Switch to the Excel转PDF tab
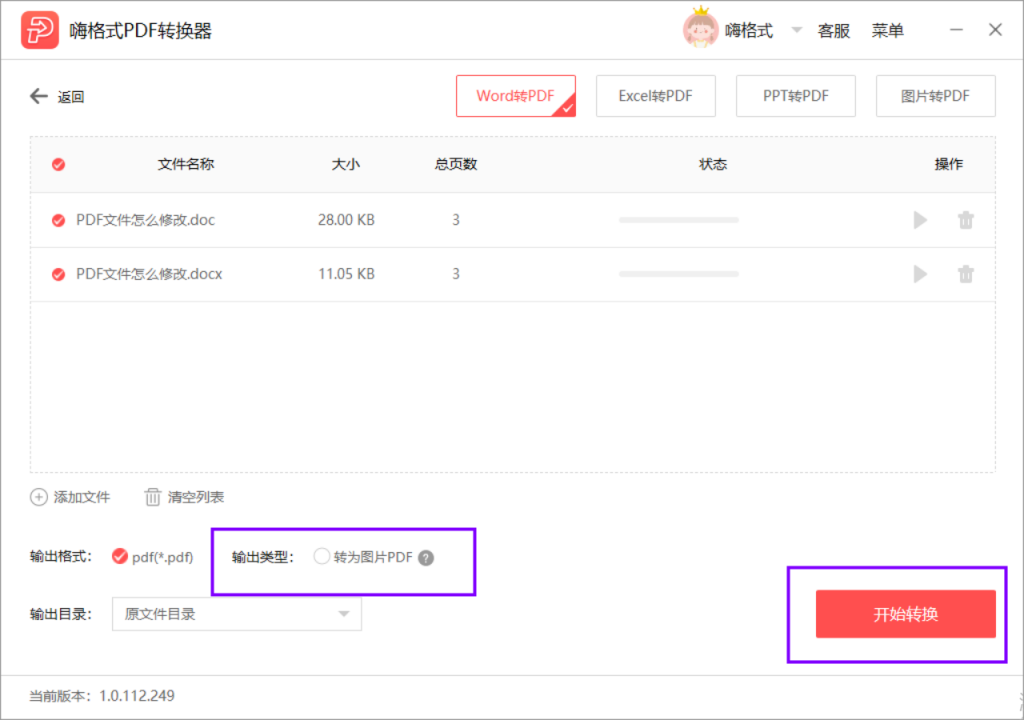Image resolution: width=1024 pixels, height=720 pixels. 656,96
